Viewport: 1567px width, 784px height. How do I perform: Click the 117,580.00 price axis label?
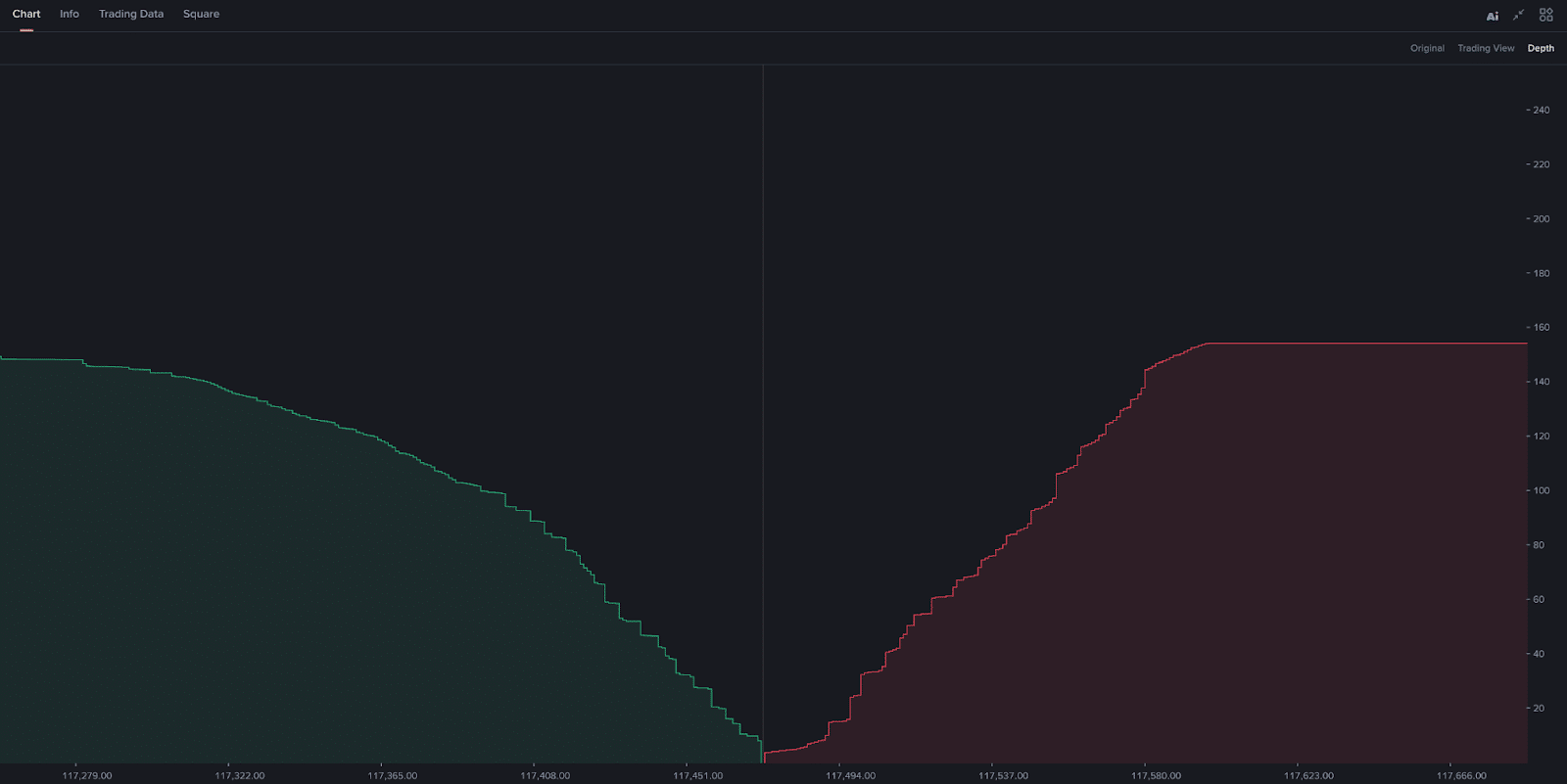tap(1156, 775)
